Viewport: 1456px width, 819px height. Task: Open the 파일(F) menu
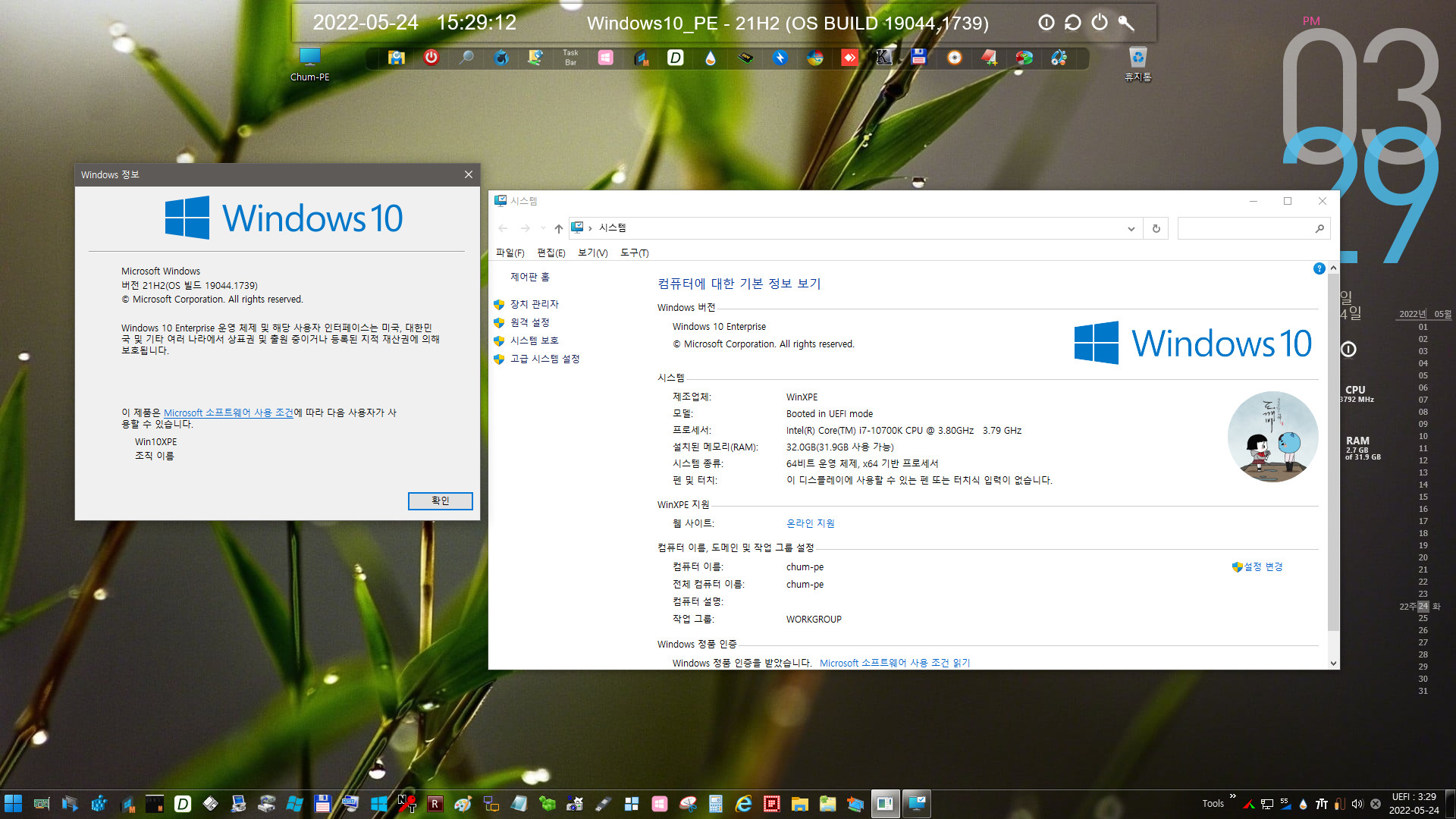[510, 253]
